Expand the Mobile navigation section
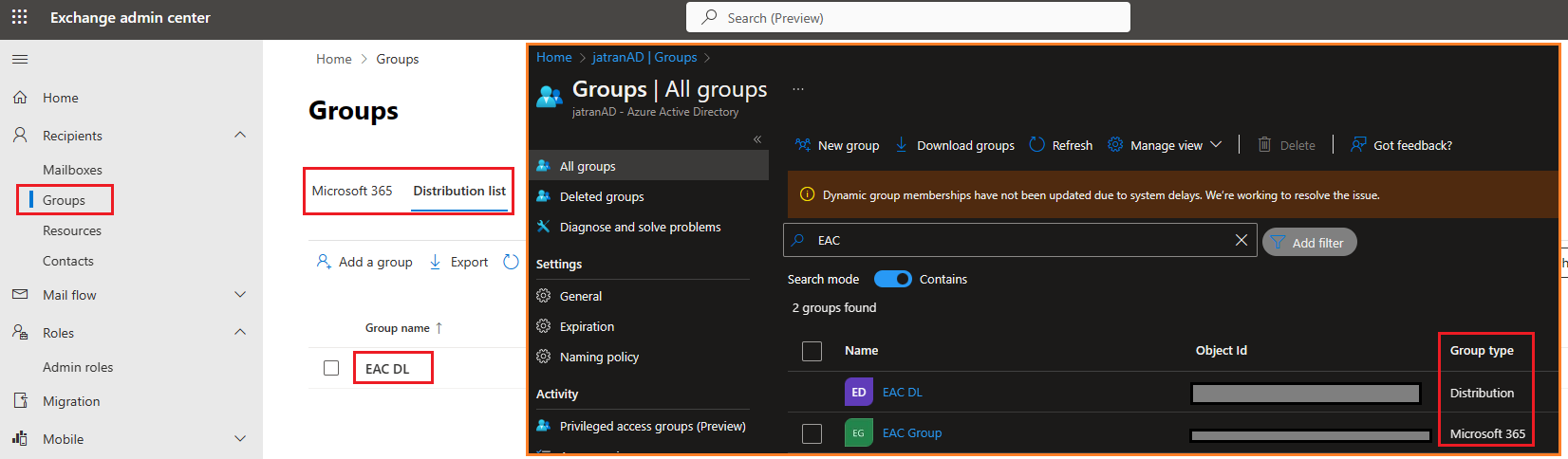This screenshot has width=1568, height=459. pos(240,439)
